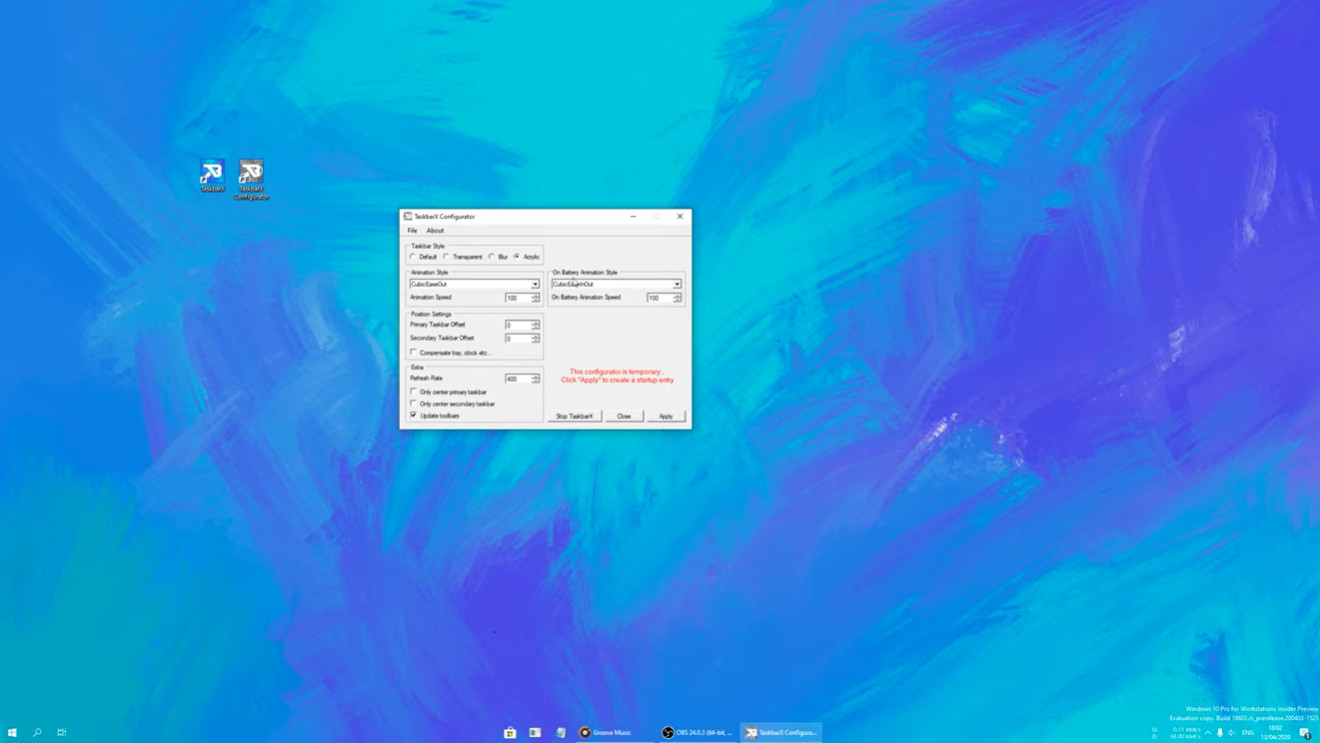The height and width of the screenshot is (743, 1320).
Task: Click the Secondary Taskbar Offset spinner arrows
Action: (x=536, y=339)
